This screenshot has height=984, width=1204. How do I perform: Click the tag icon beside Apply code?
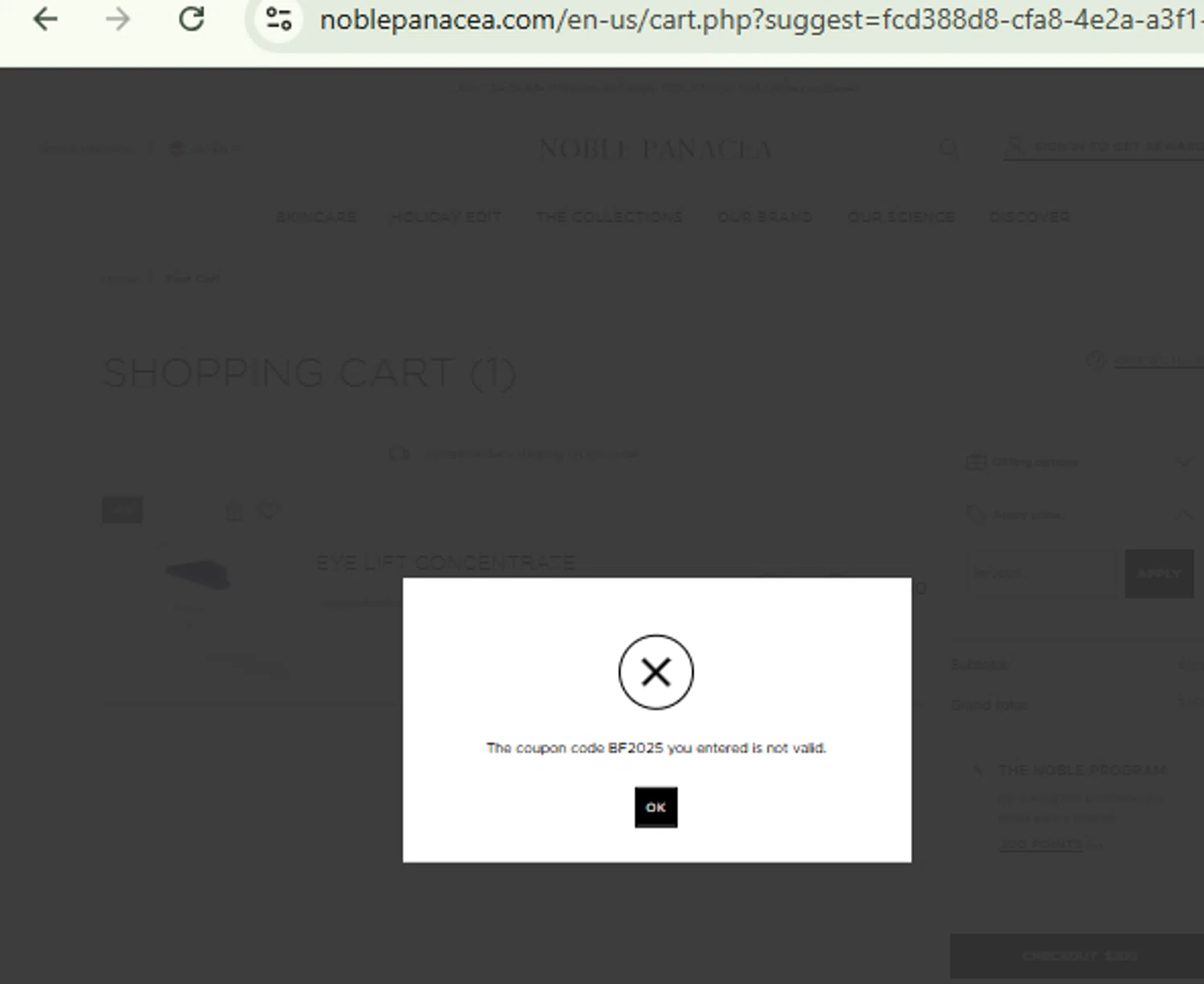pyautogui.click(x=976, y=514)
